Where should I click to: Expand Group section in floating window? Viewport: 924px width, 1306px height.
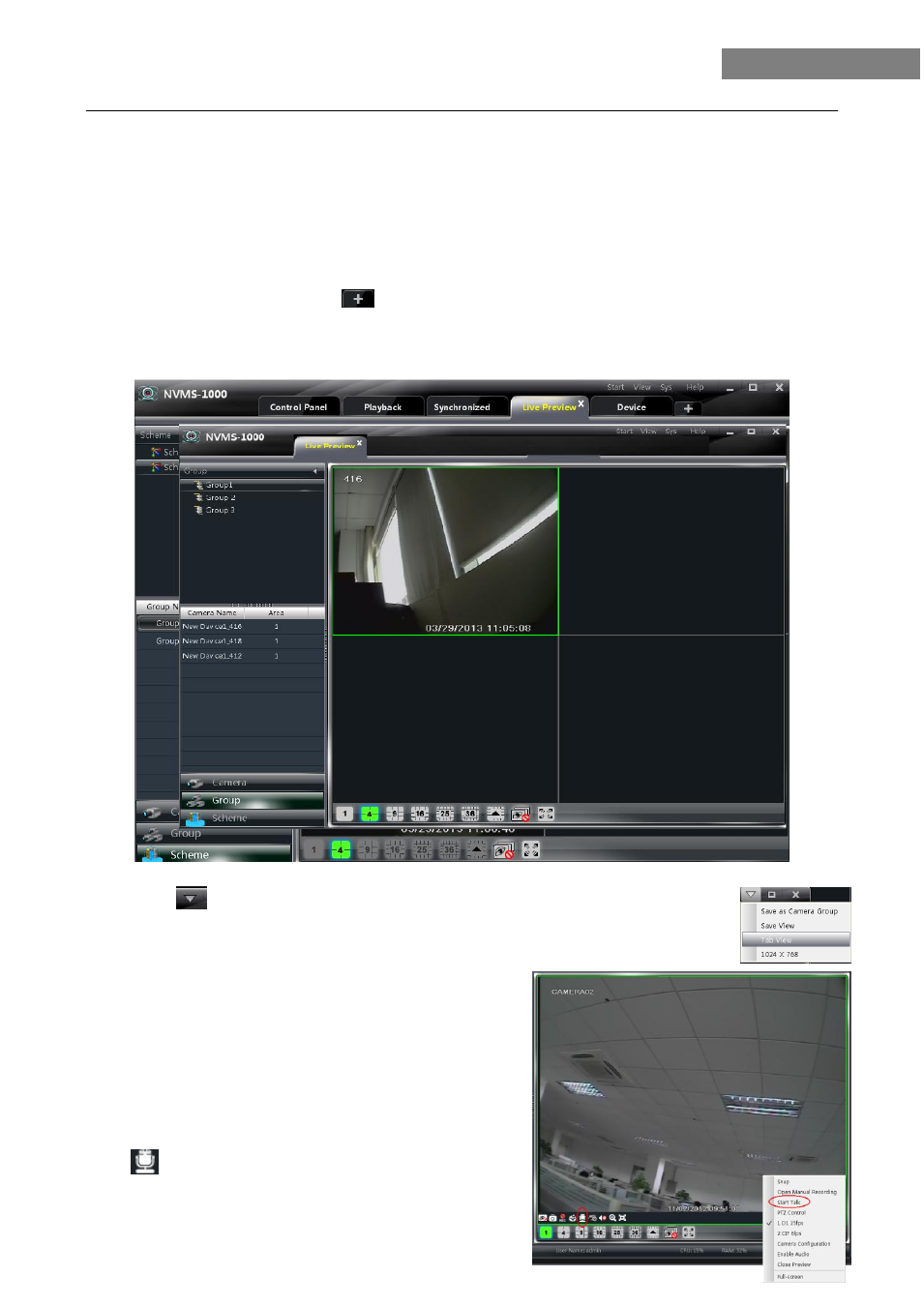pyautogui.click(x=253, y=801)
